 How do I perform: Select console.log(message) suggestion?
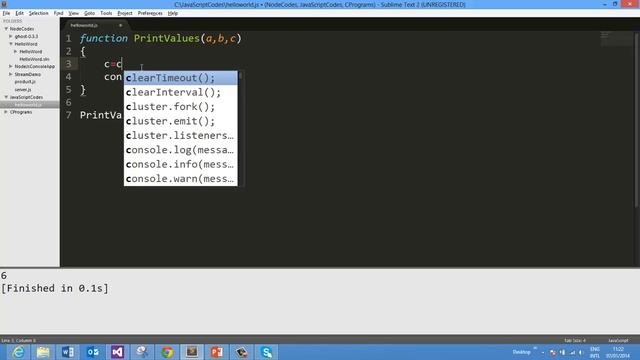[x=180, y=150]
